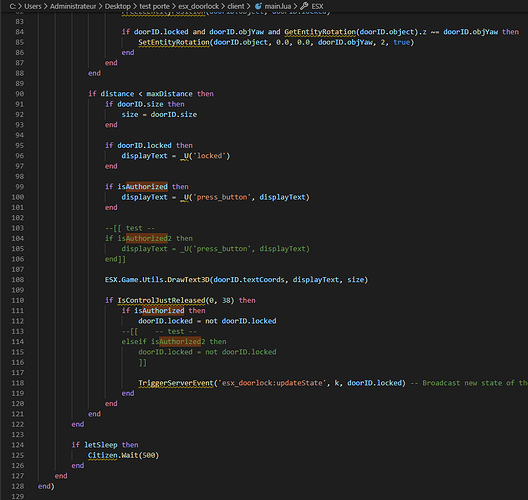Click the Citizen.Wait(500) statement
Viewport: 528px width, 500px height.
pos(123,455)
